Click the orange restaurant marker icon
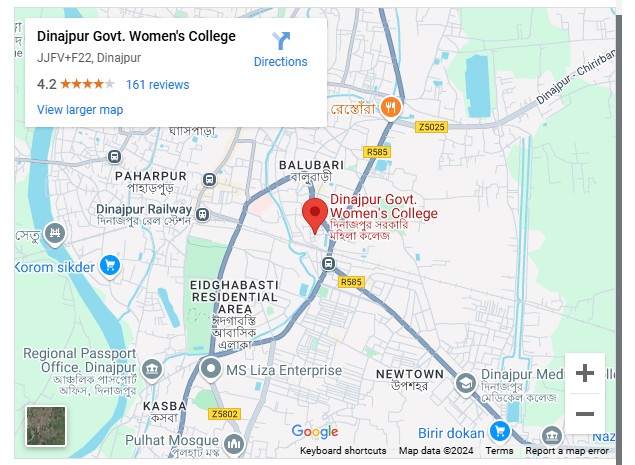635x465 pixels. click(390, 108)
